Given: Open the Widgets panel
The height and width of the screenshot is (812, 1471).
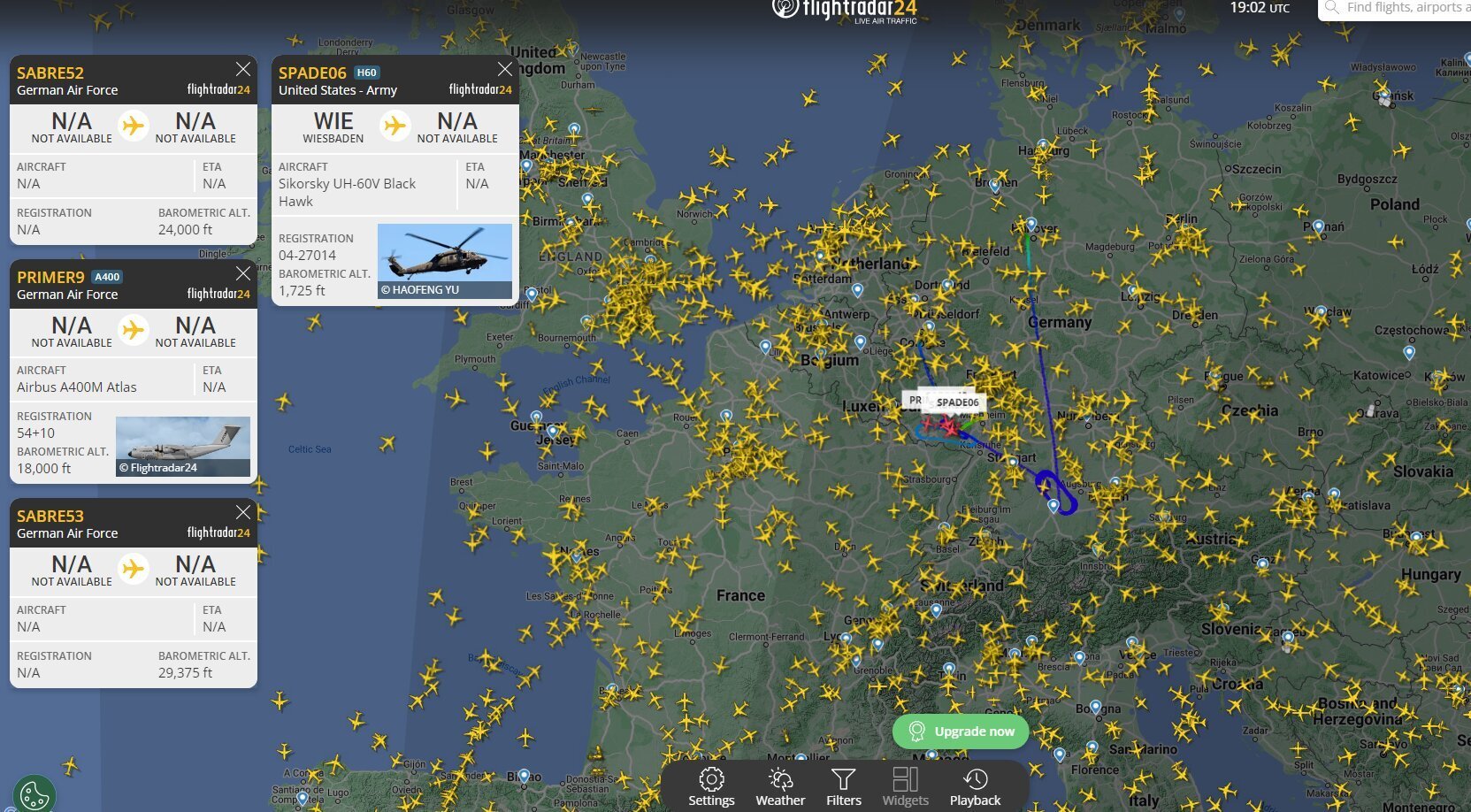Looking at the screenshot, I should [905, 786].
